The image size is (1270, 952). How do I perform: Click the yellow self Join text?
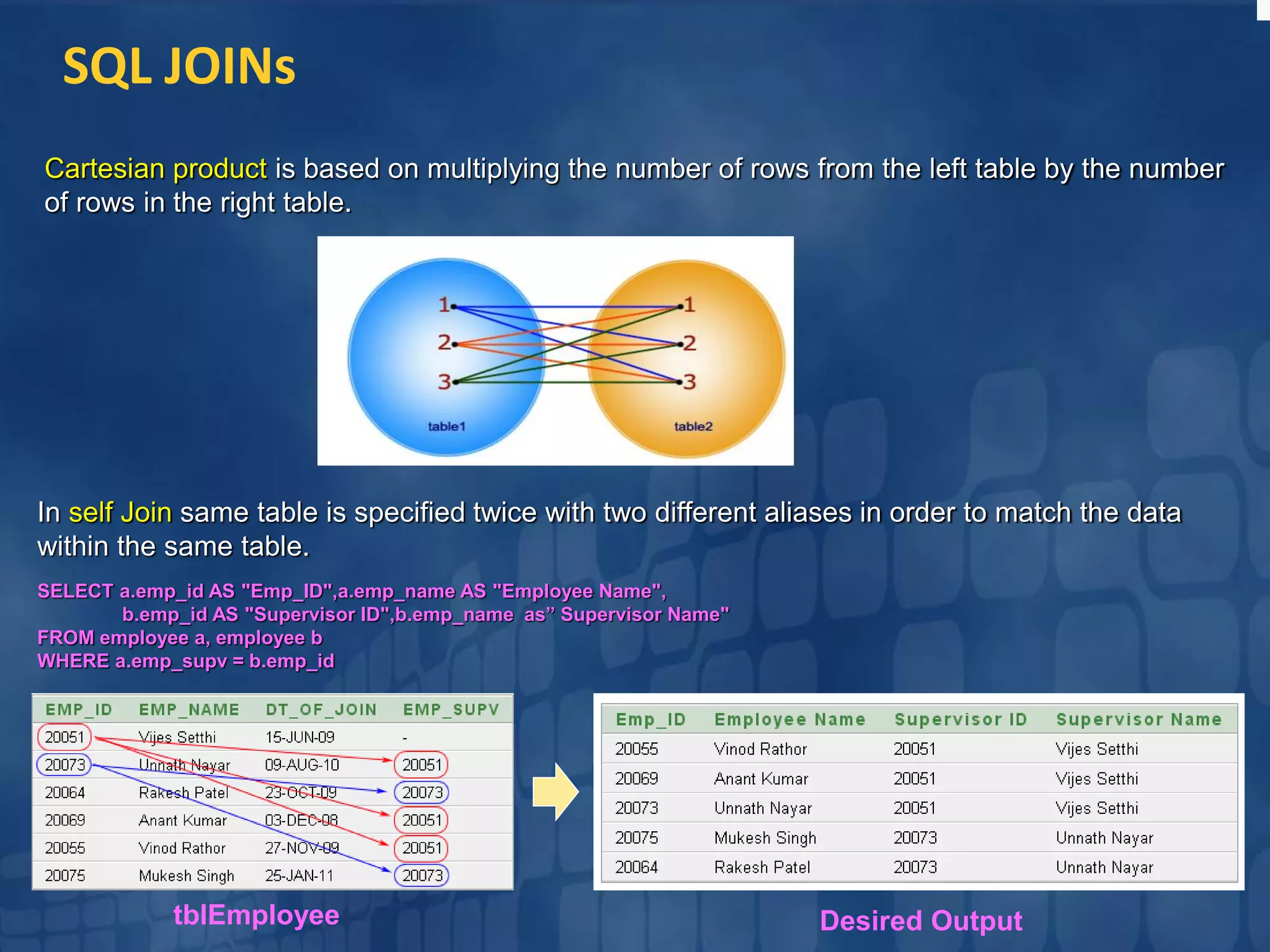[x=120, y=513]
